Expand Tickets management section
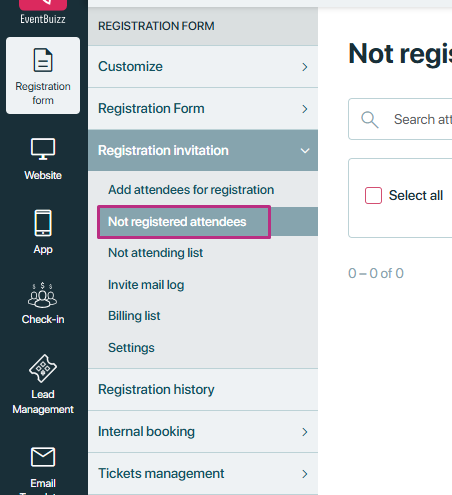The image size is (452, 495). pos(203,474)
